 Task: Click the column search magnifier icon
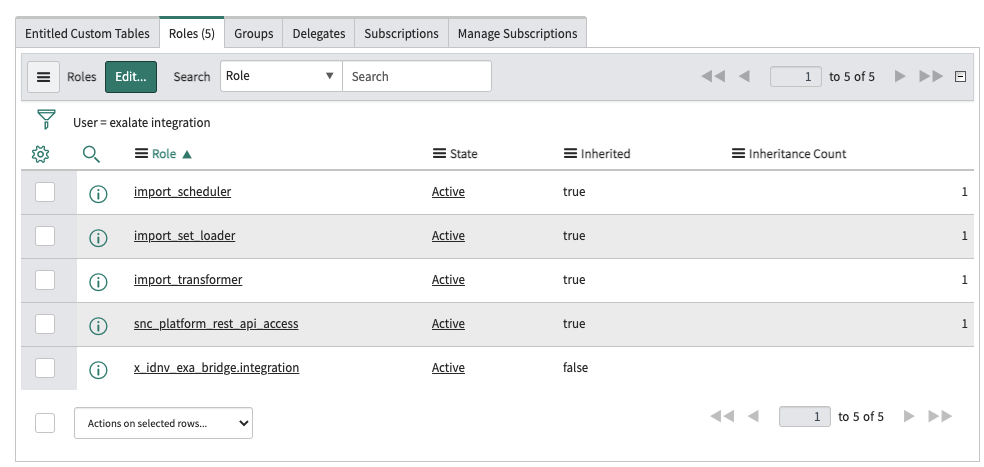coord(91,154)
